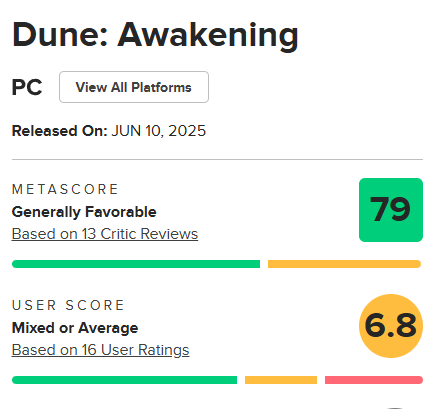Select the yellow mixed critic reviews bar

click(345, 264)
